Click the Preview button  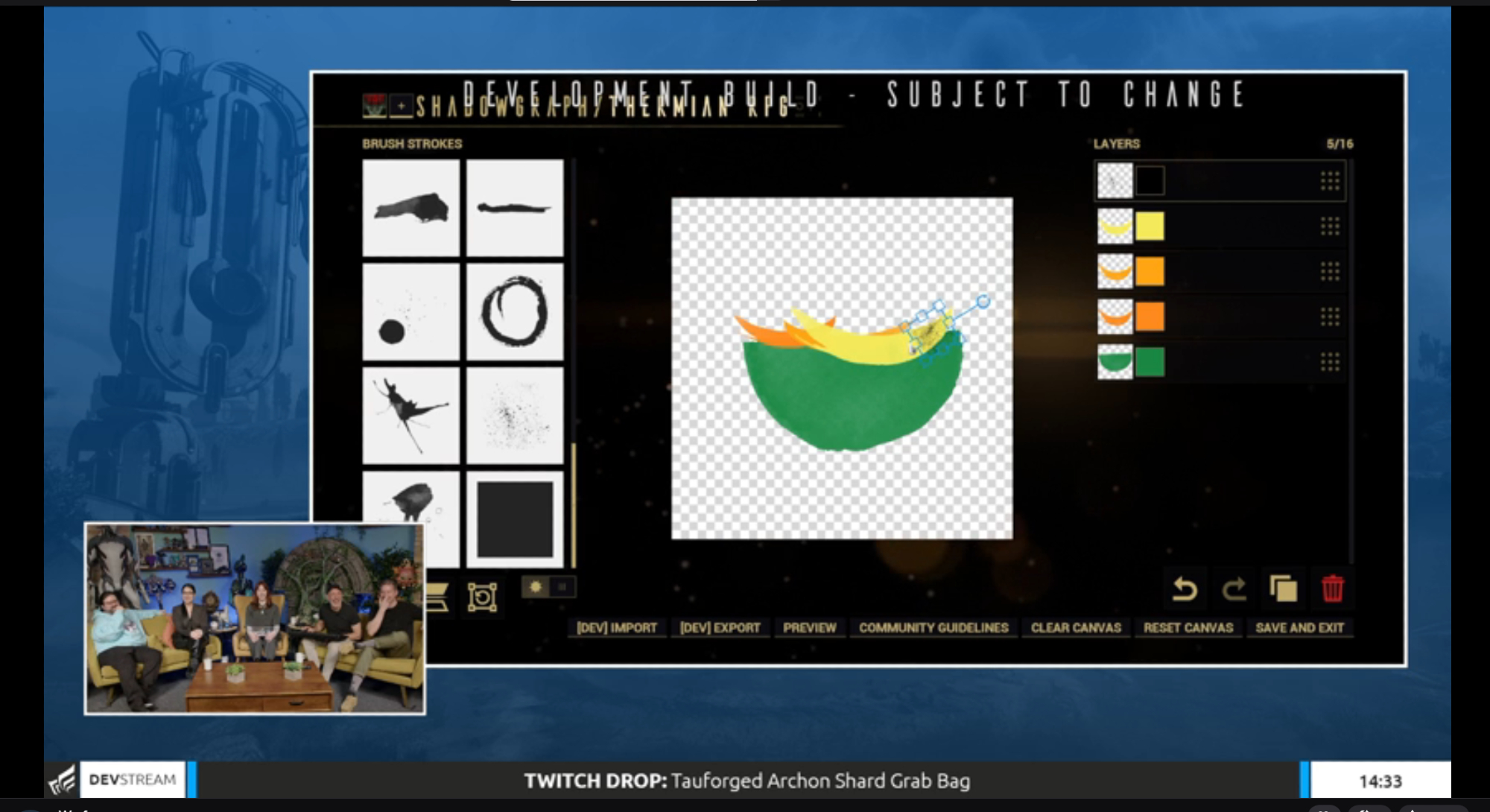coord(809,628)
